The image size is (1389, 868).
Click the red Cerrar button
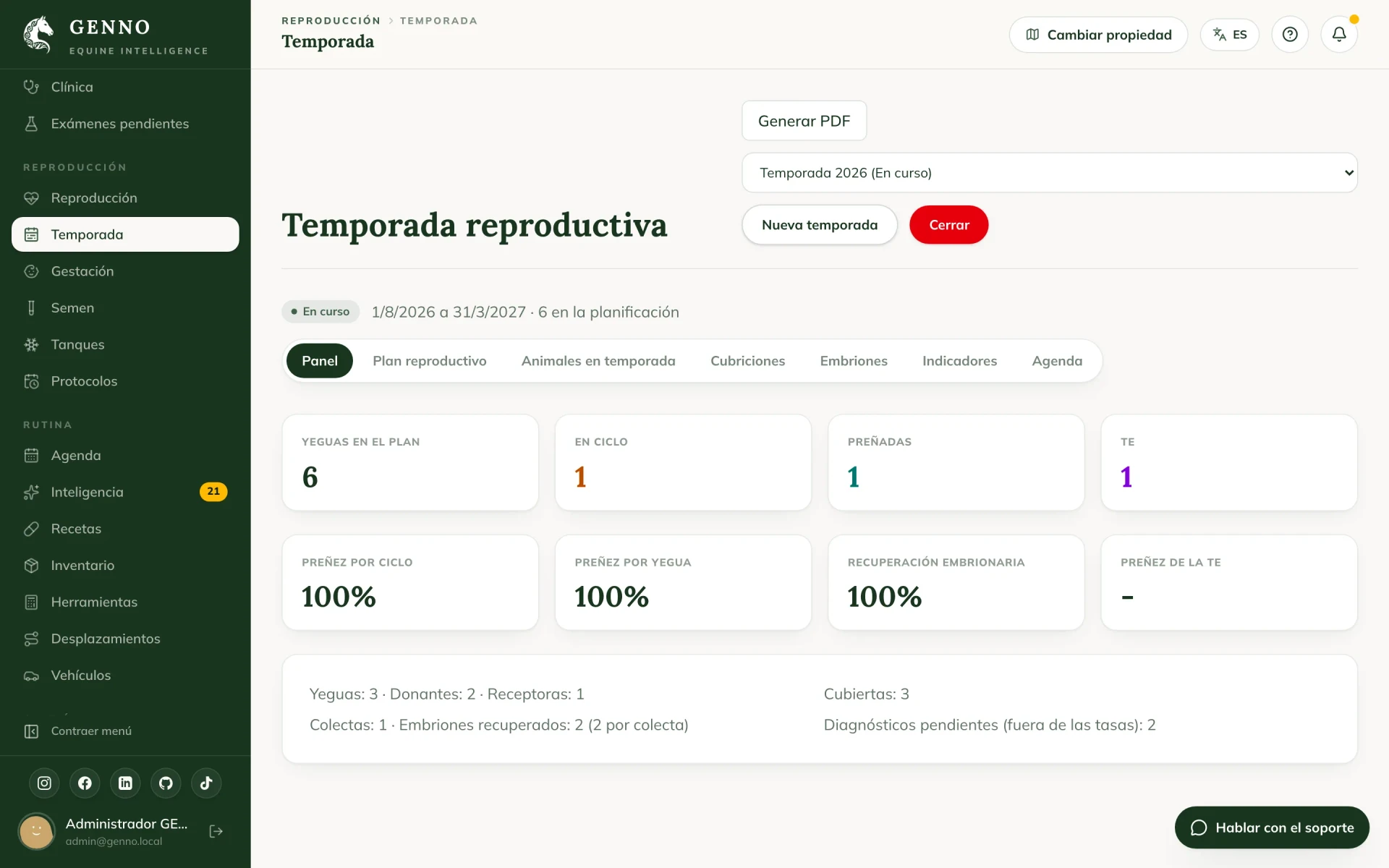pyautogui.click(x=949, y=225)
